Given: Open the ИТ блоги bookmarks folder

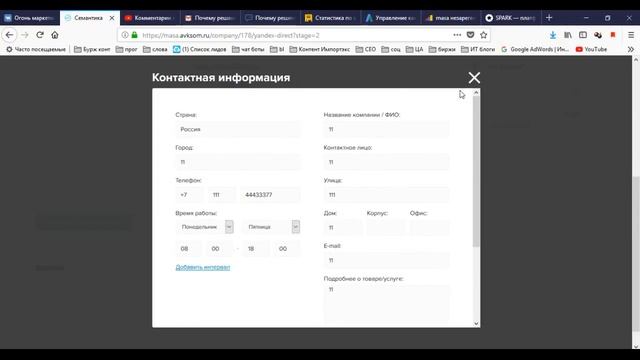Looking at the screenshot, I should click(478, 49).
